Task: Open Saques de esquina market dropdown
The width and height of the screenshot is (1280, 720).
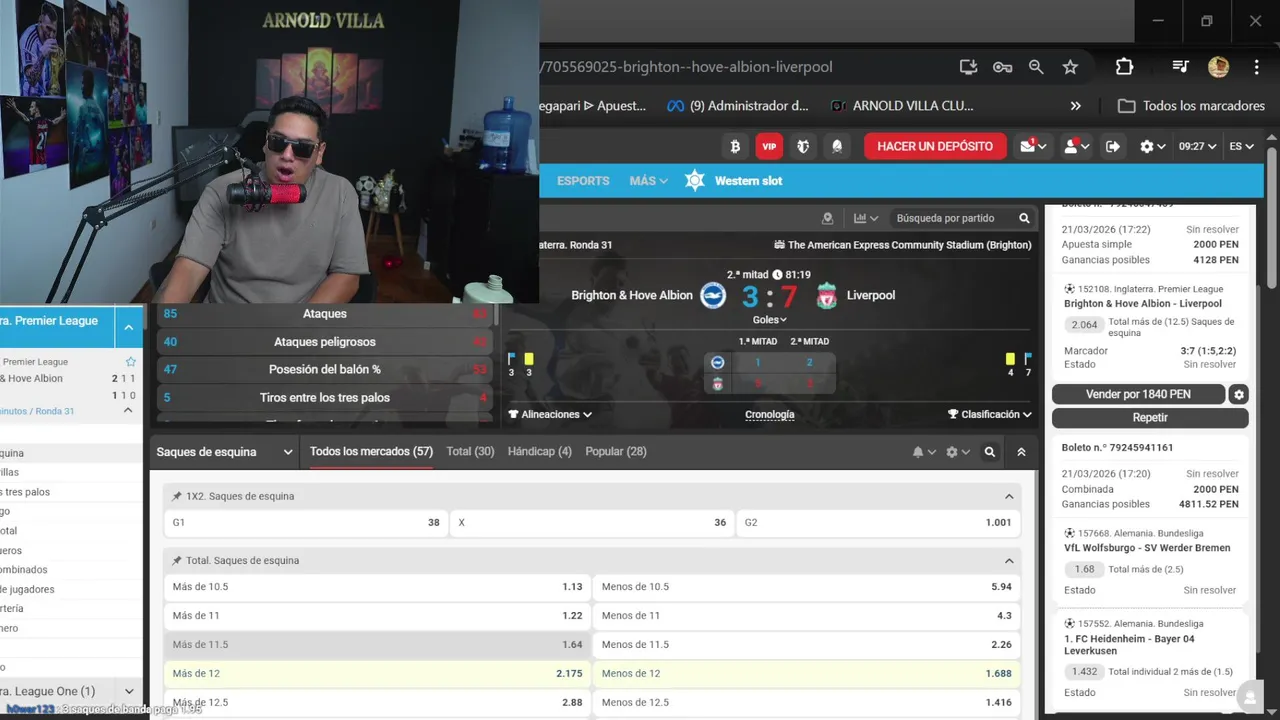Action: pos(224,452)
